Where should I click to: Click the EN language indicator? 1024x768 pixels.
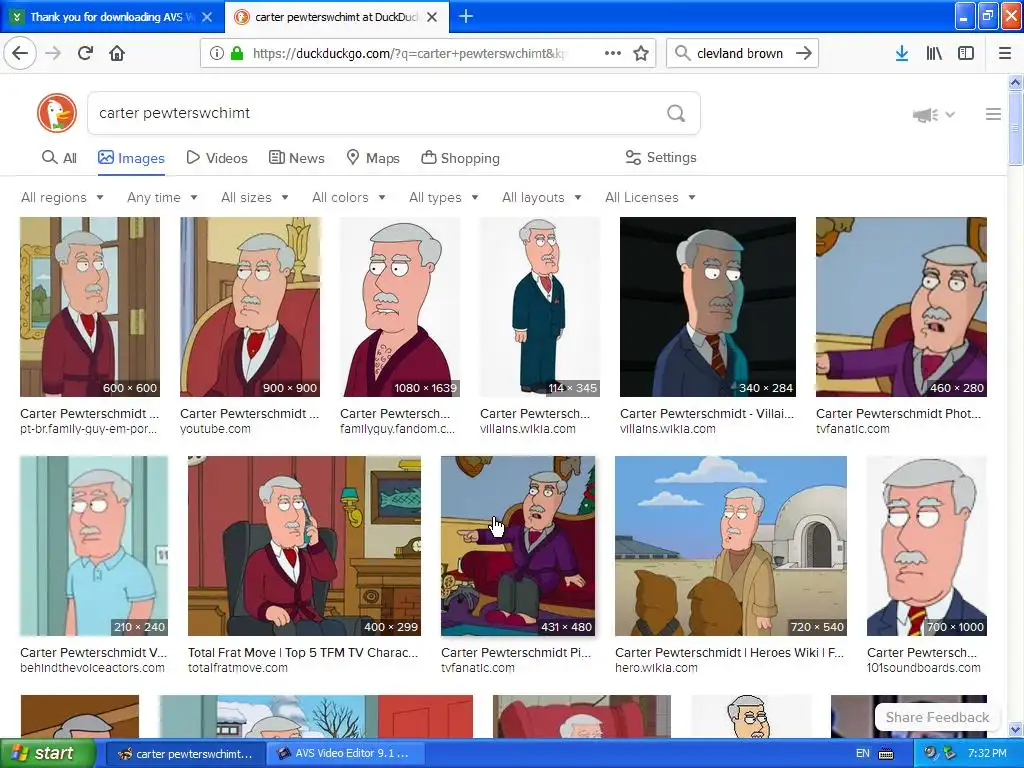[863, 753]
